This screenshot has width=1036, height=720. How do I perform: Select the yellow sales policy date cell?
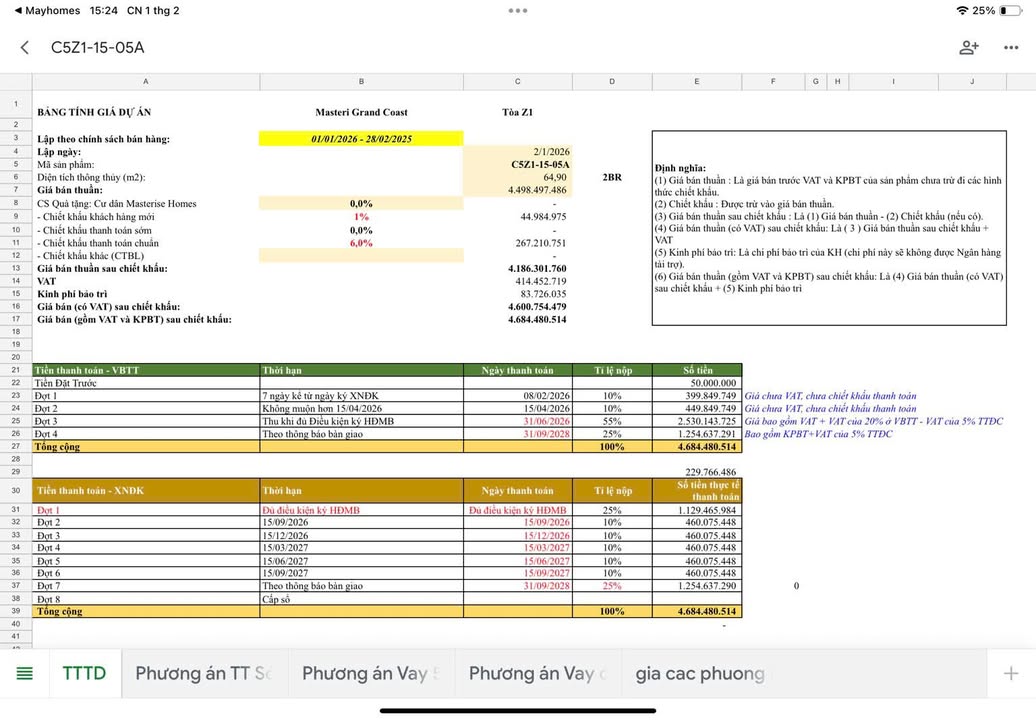pyautogui.click(x=361, y=138)
